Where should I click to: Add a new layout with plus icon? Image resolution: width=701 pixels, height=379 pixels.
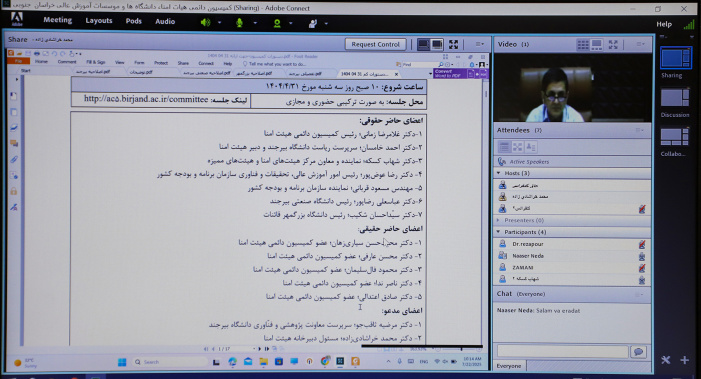tap(684, 360)
